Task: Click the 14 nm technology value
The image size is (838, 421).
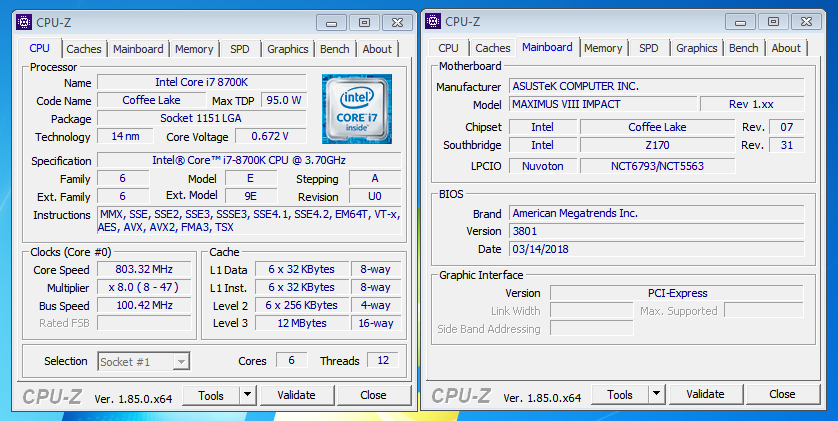Action: 126,136
